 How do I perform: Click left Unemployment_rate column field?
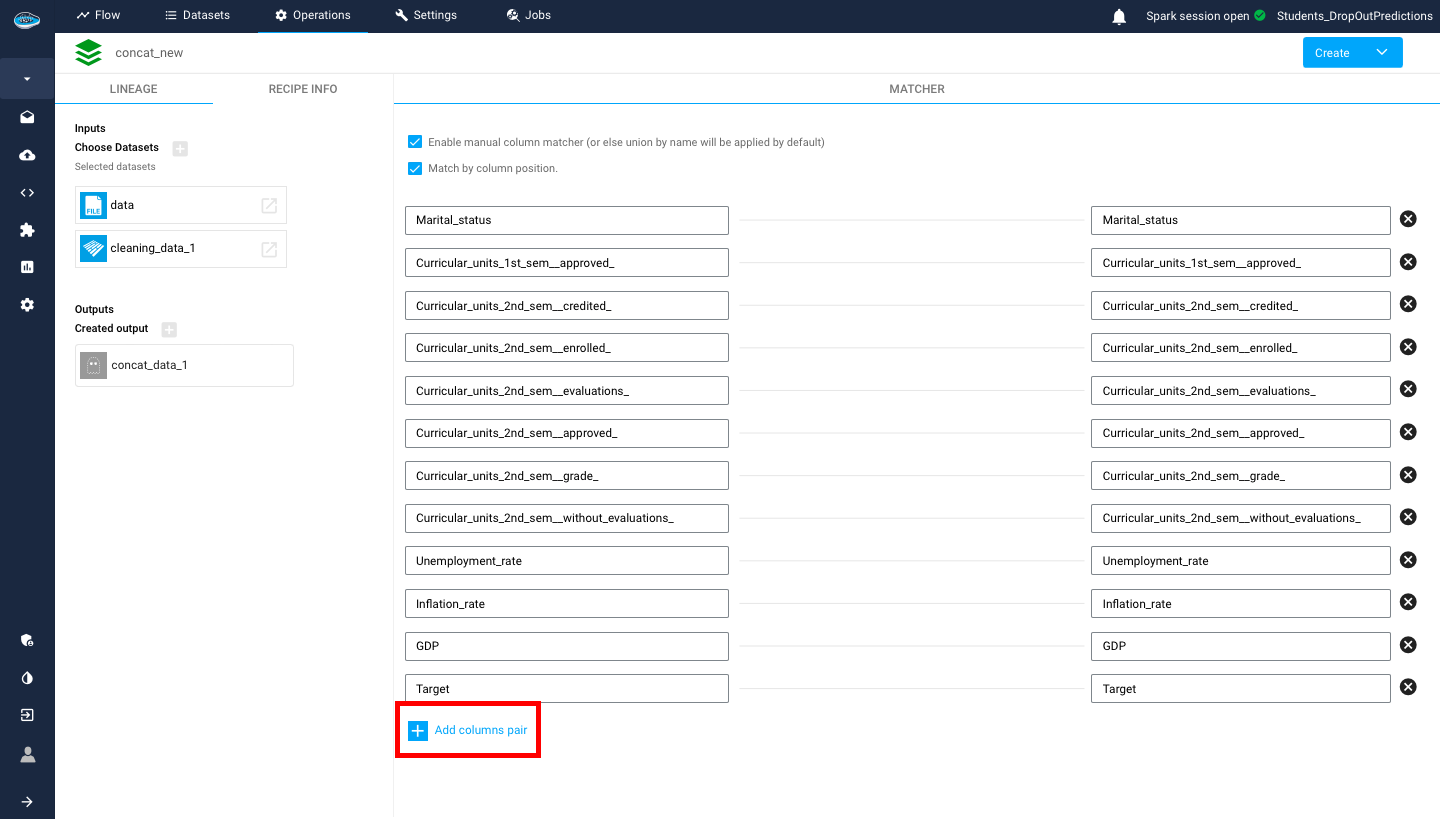pos(566,561)
